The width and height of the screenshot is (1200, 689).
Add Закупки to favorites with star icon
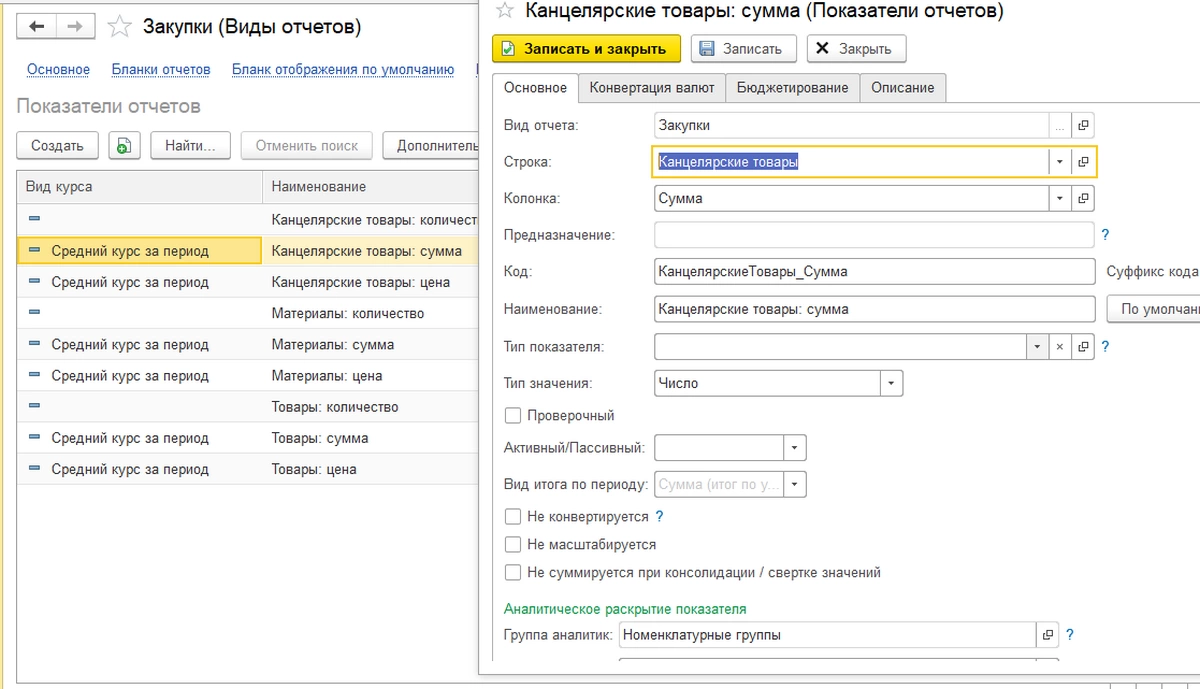coord(119,27)
